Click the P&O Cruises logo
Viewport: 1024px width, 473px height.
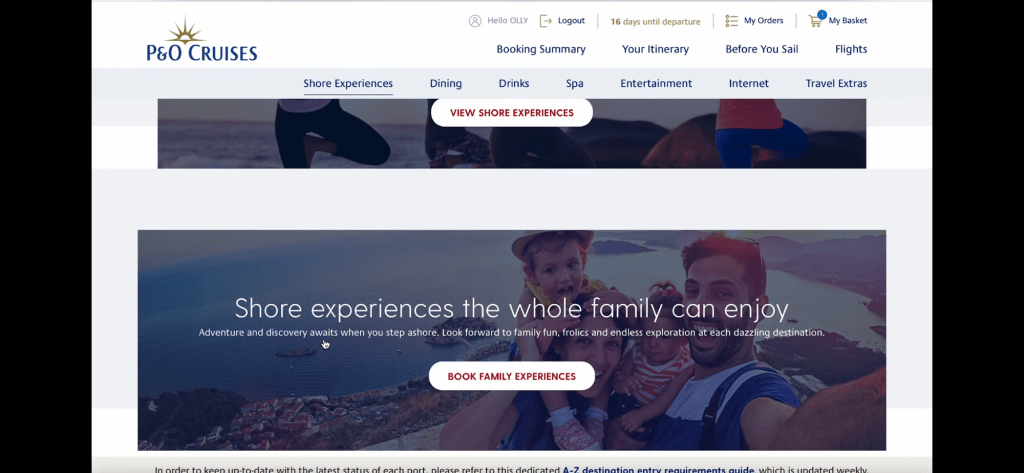click(x=202, y=41)
